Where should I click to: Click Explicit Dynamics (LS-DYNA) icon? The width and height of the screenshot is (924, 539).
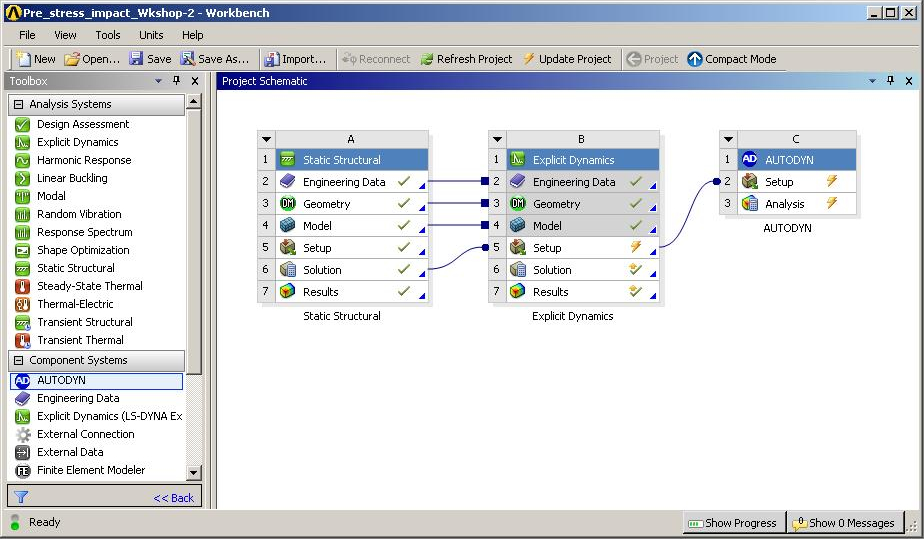tap(22, 416)
